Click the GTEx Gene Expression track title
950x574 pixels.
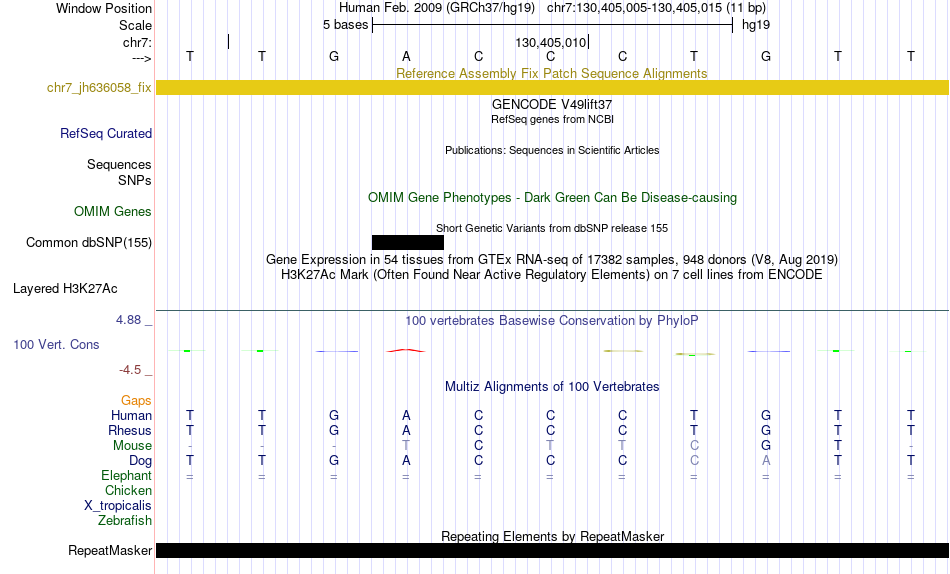point(552,259)
